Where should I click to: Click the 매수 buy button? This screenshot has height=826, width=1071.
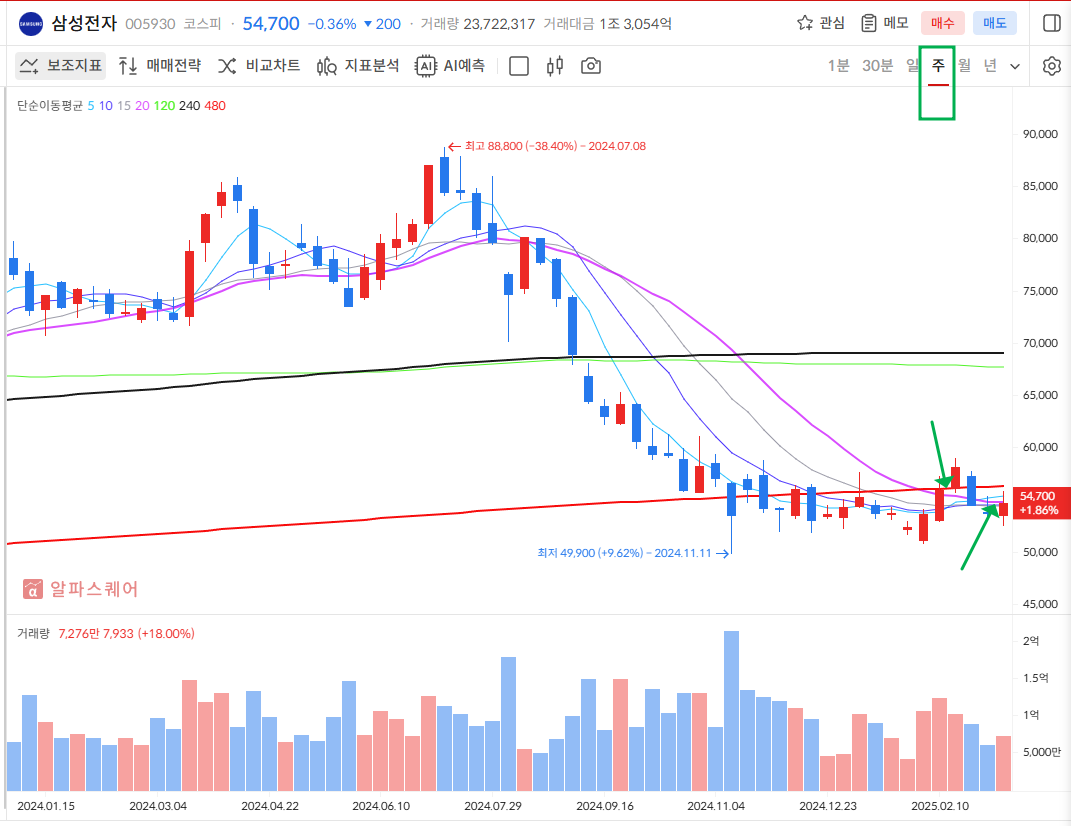pyautogui.click(x=942, y=23)
